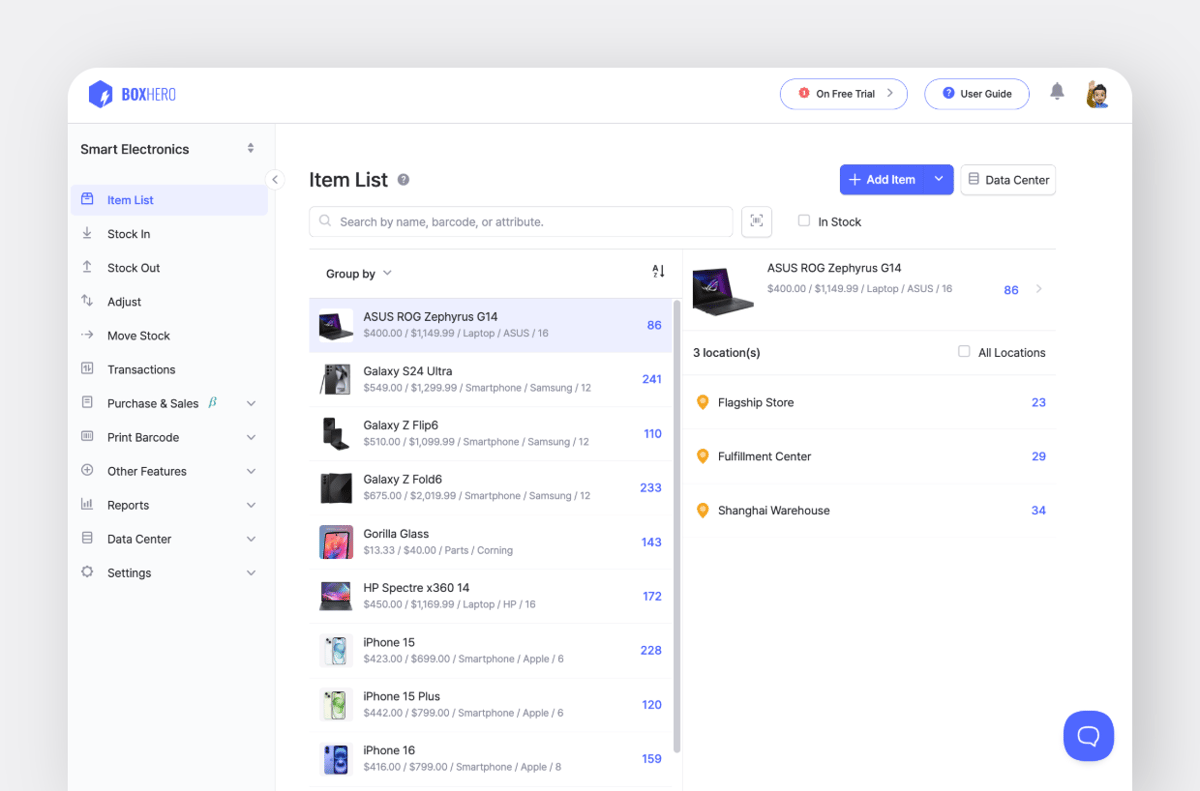Select the Stock Out sidebar icon

tap(88, 267)
